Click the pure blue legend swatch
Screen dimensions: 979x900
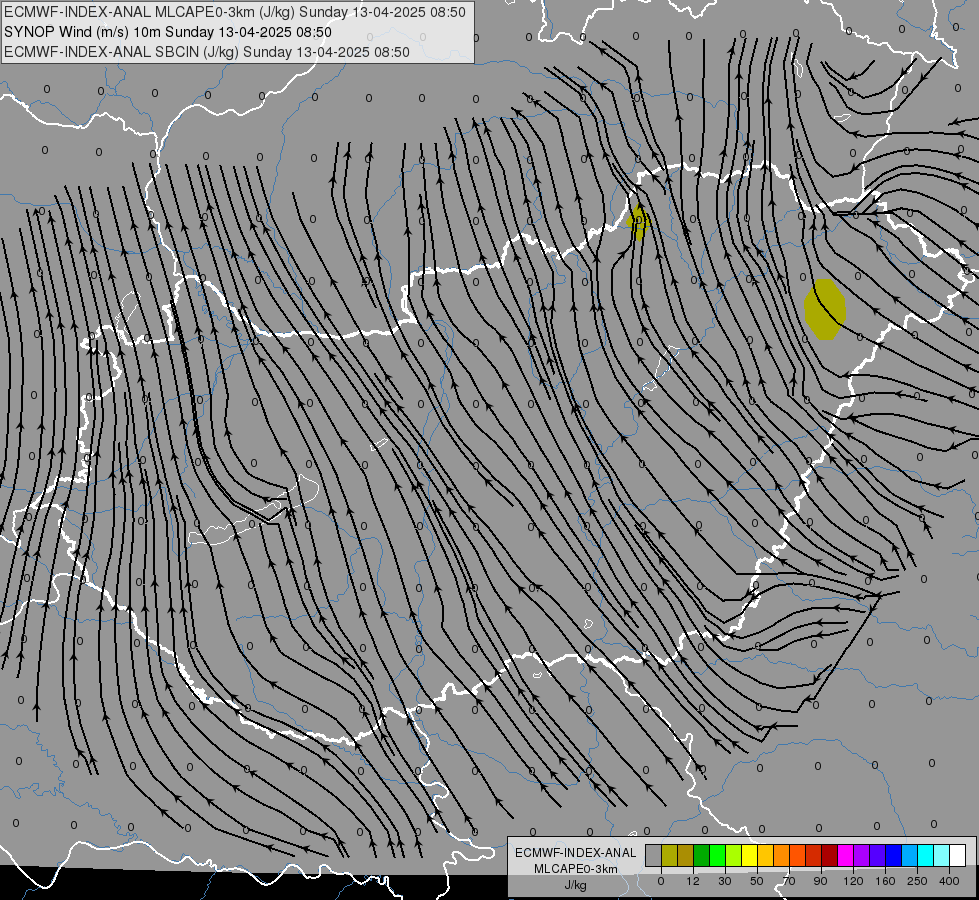(x=893, y=856)
